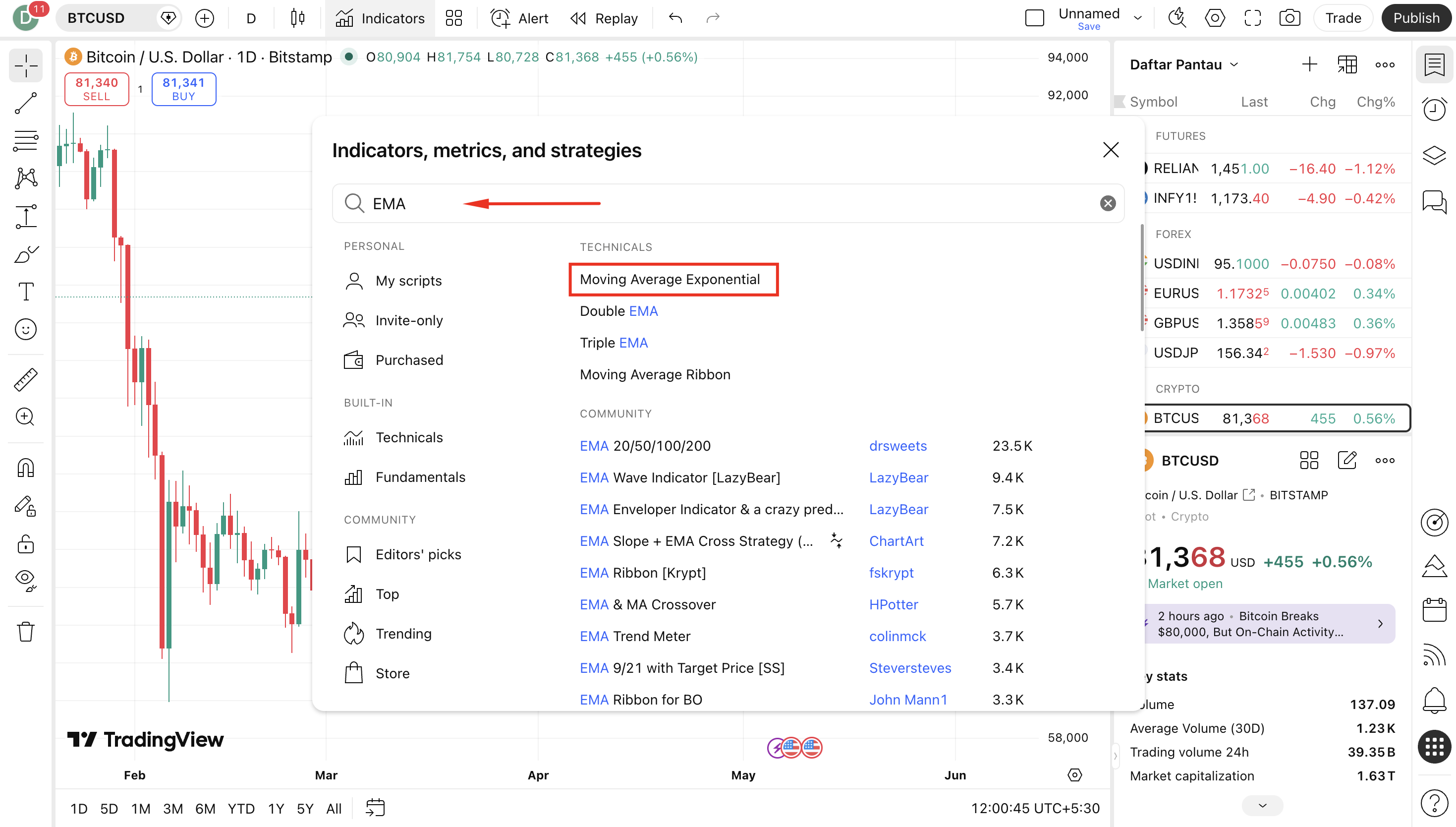
Task: Expand the Unnamed layout dropdown arrow
Action: click(1137, 18)
